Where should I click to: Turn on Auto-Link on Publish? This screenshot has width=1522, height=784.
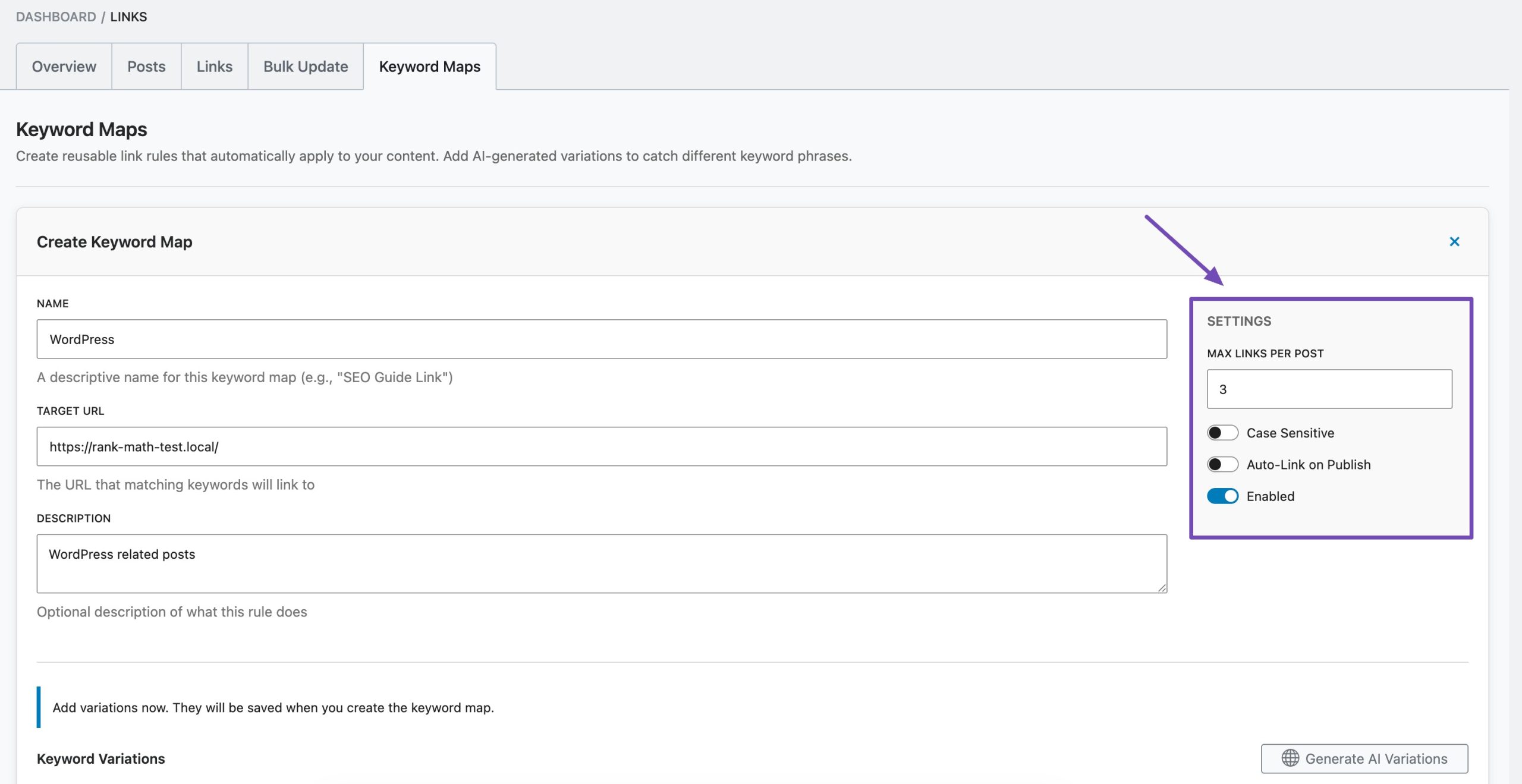coord(1222,464)
